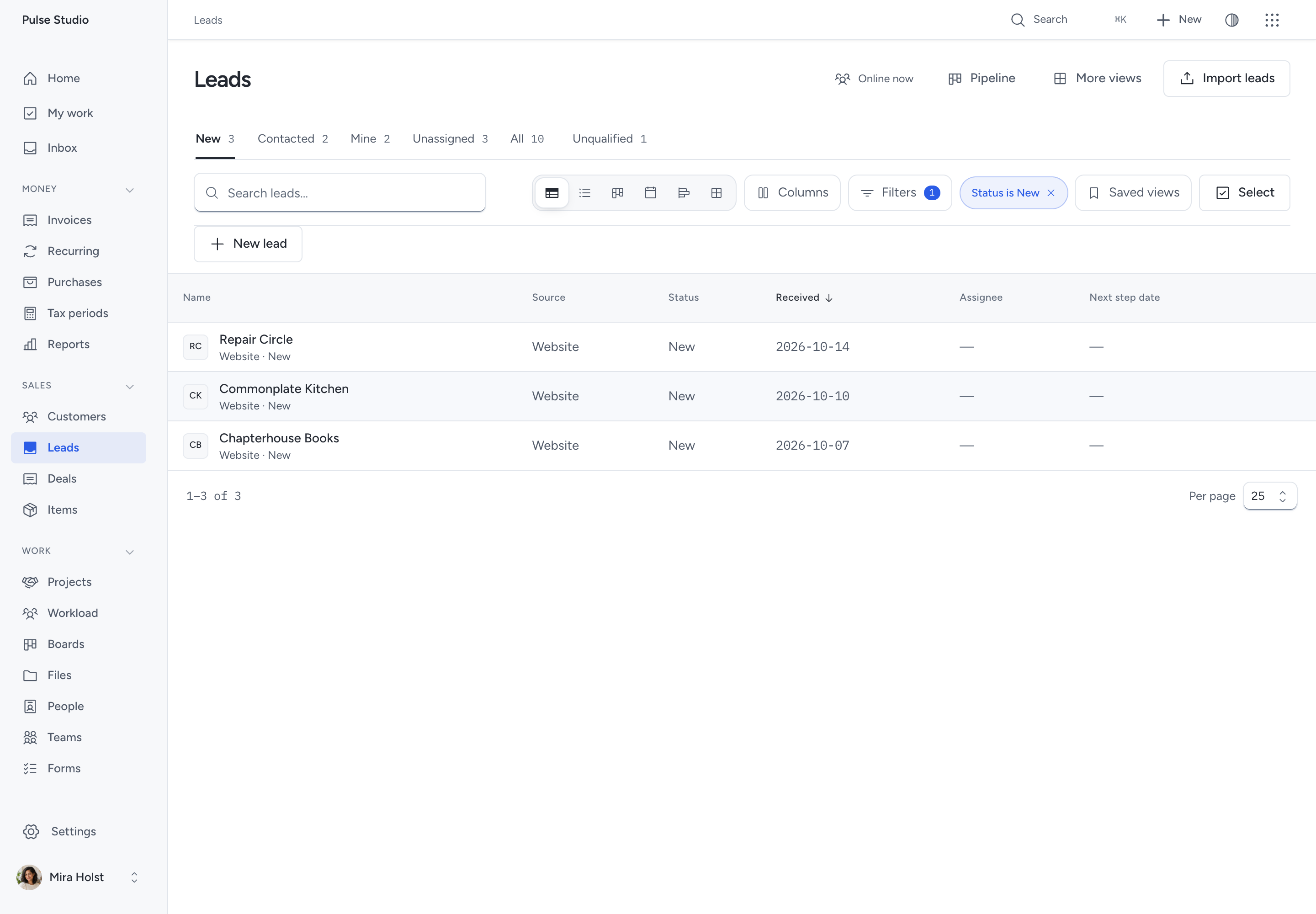Click the Leads breadcrumb
The height and width of the screenshot is (914, 1316).
[x=208, y=20]
